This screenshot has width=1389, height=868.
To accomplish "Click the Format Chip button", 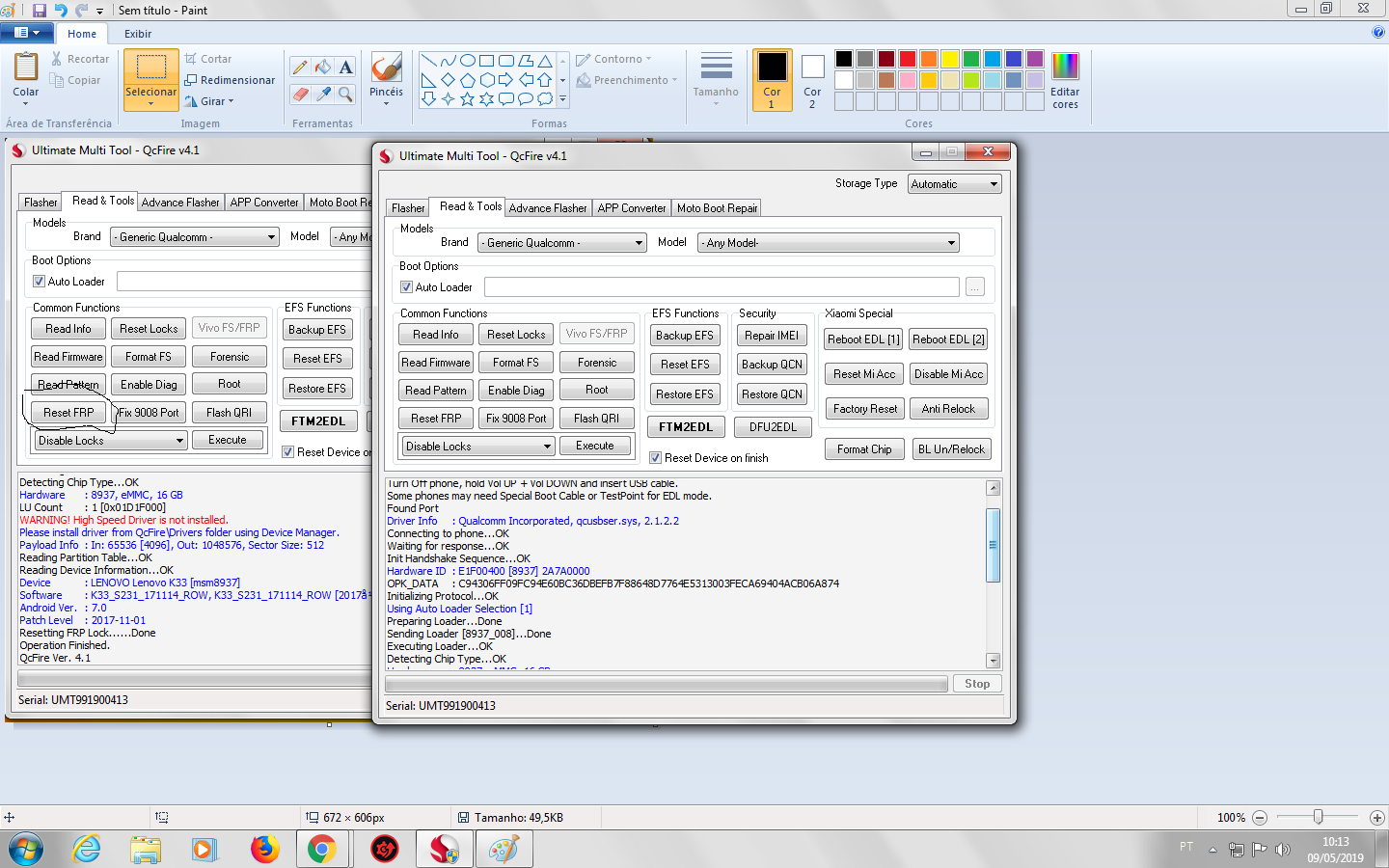I will click(864, 449).
